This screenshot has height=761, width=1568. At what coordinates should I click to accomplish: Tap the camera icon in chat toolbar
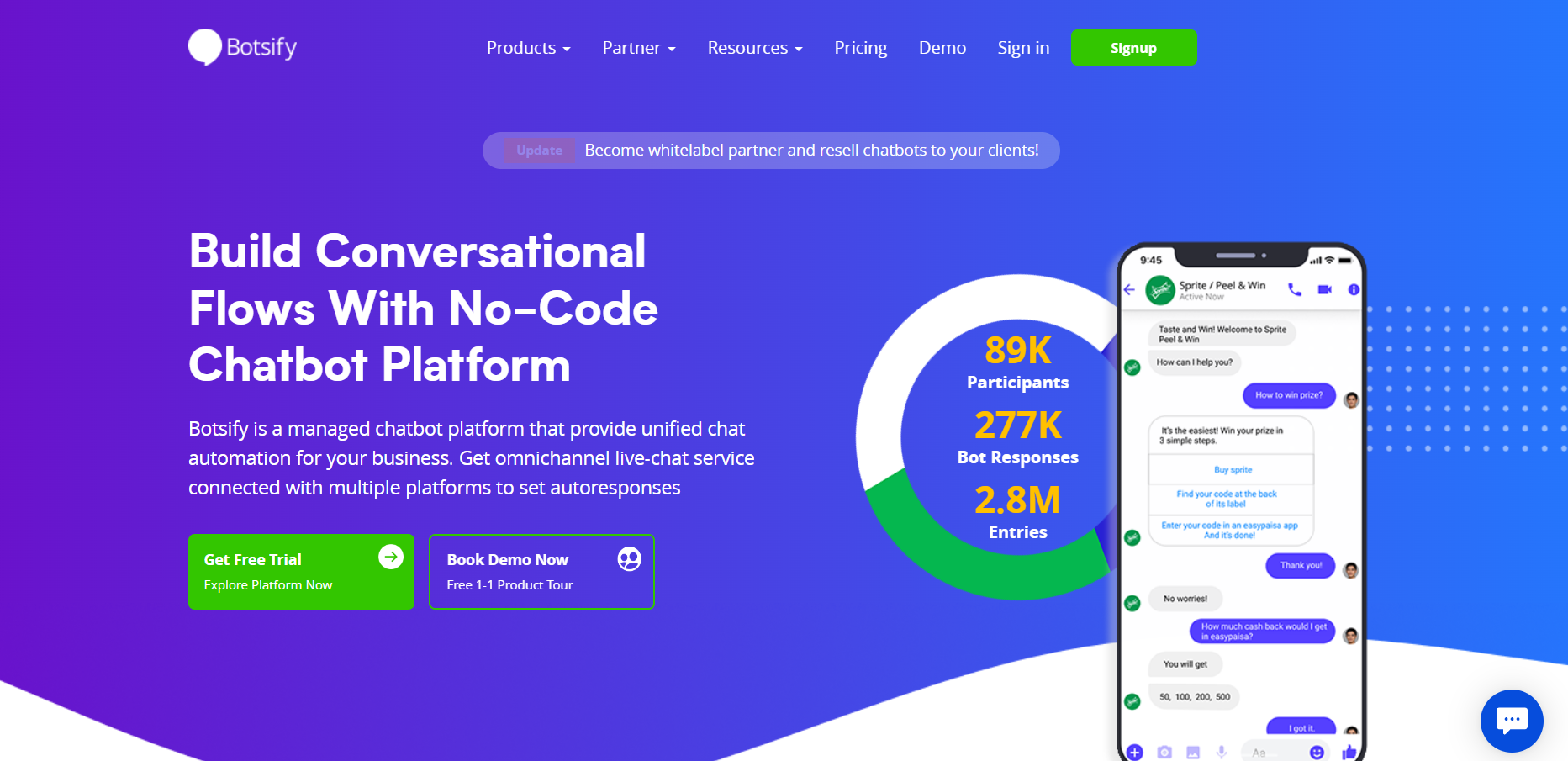coord(1164,752)
